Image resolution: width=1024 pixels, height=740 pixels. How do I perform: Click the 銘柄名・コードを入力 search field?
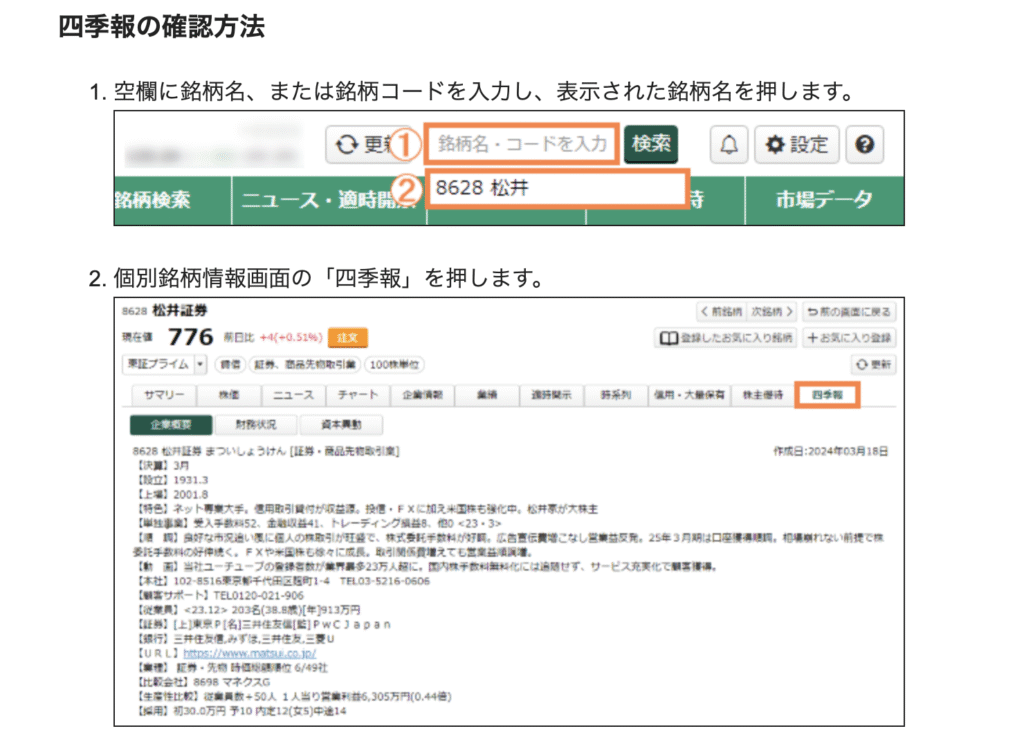pos(521,144)
